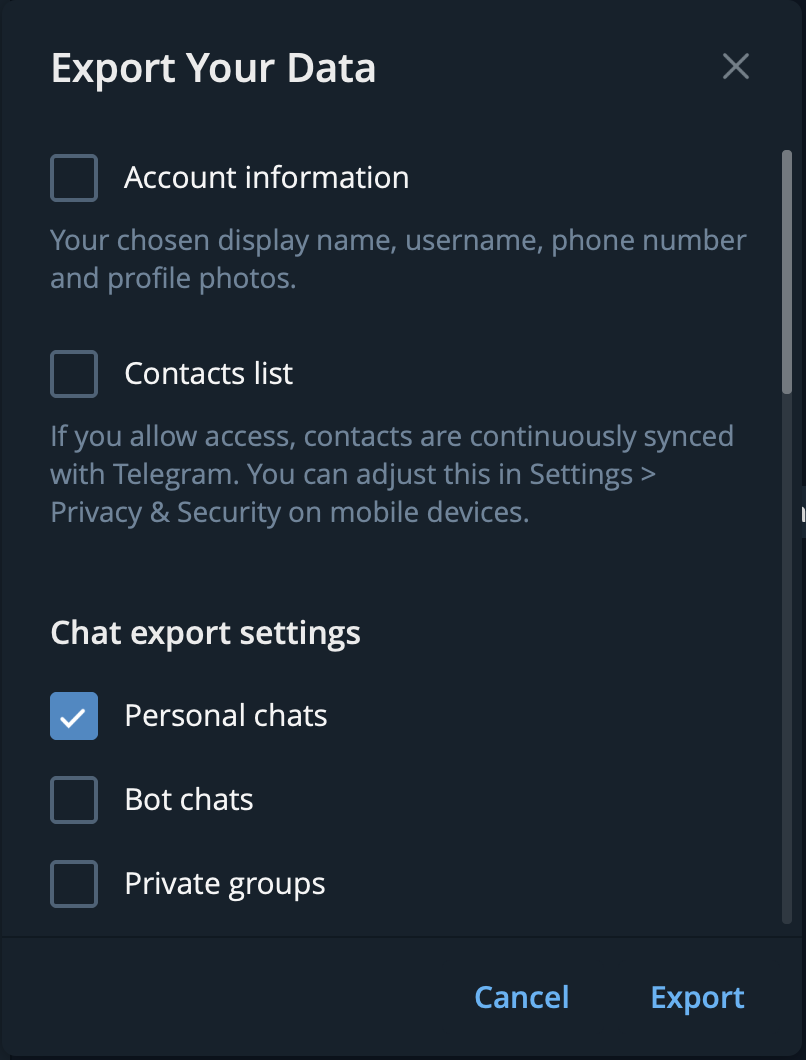This screenshot has height=1060, width=806.
Task: Click the Export Your Data title
Action: click(213, 67)
